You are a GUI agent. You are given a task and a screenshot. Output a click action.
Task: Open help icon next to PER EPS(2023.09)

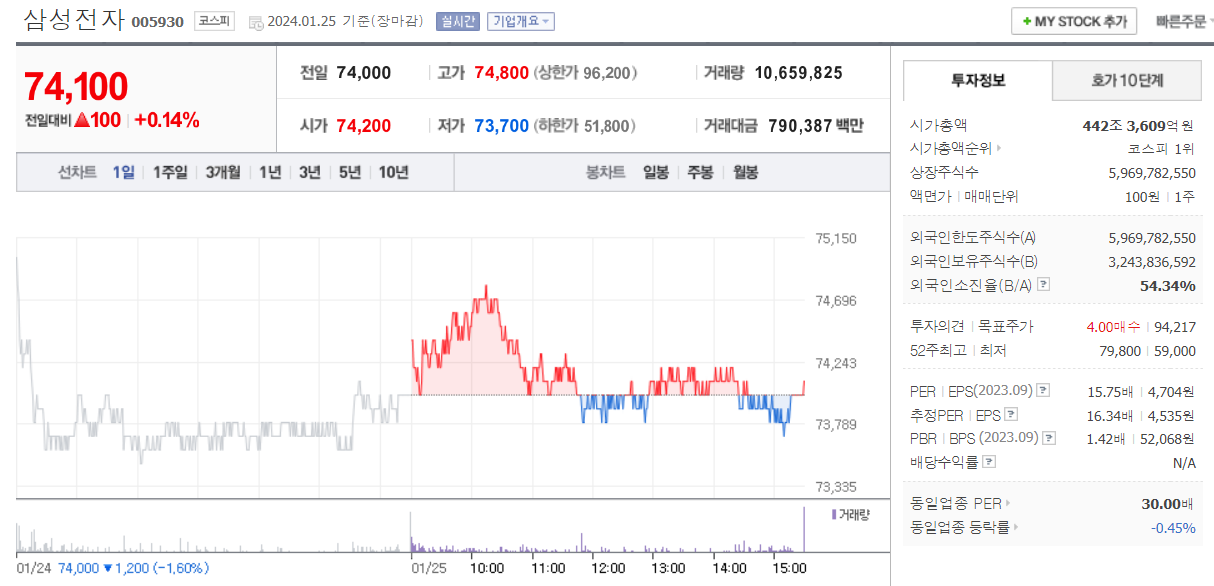click(x=1044, y=390)
